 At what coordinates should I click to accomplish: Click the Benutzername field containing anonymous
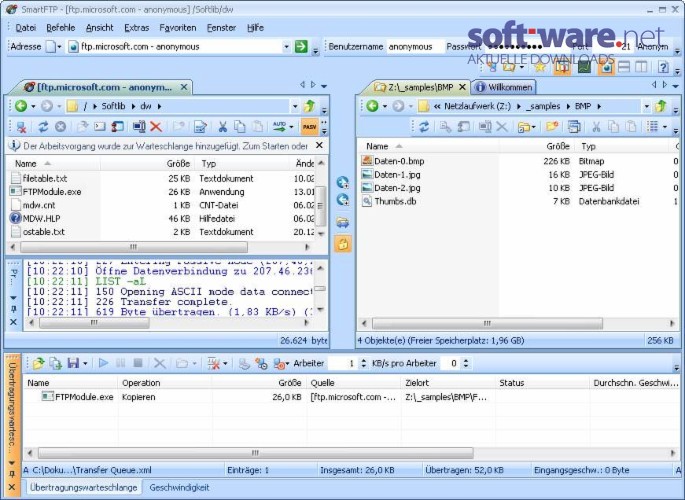414,46
